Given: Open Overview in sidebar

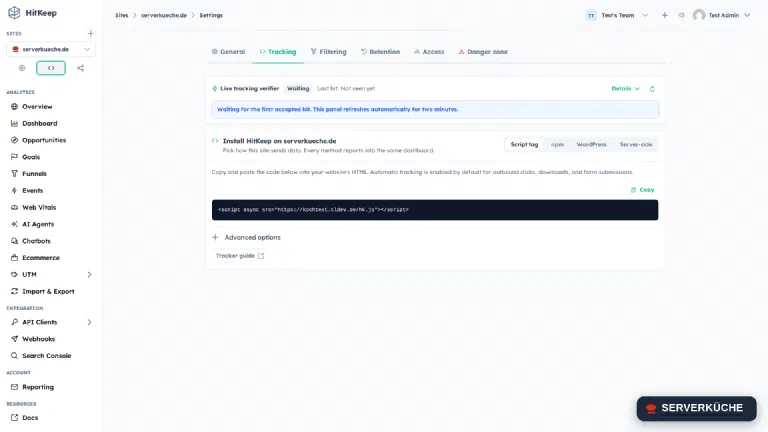Looking at the screenshot, I should pyautogui.click(x=37, y=107).
